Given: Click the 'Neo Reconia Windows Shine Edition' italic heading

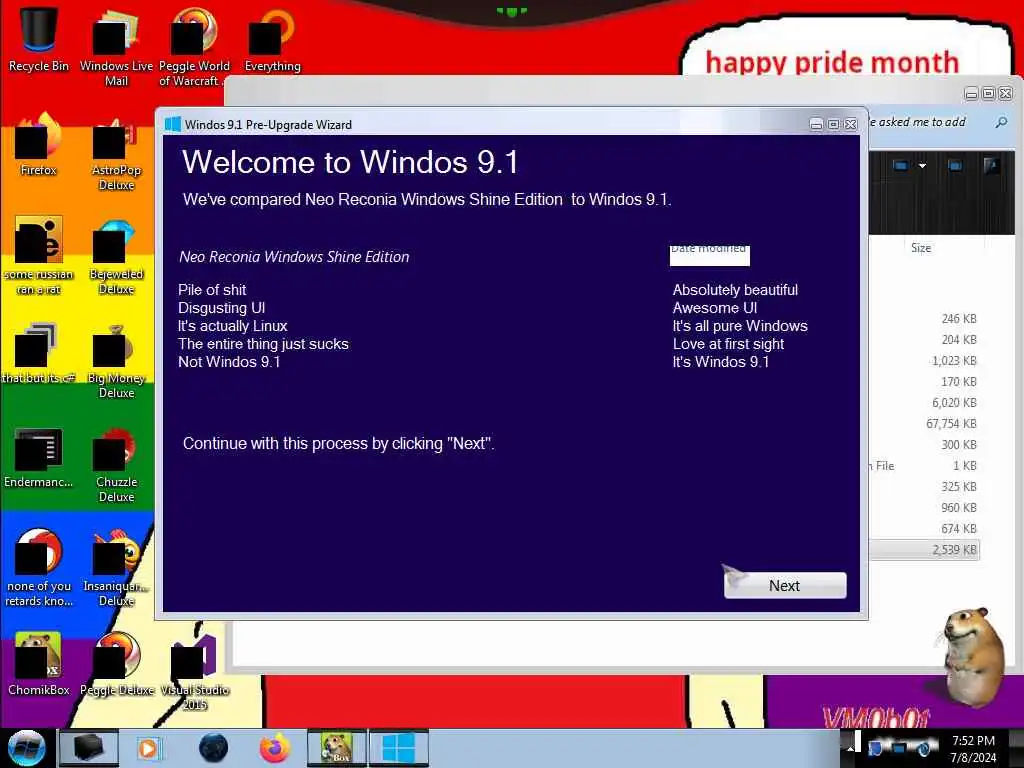Looking at the screenshot, I should (x=295, y=257).
